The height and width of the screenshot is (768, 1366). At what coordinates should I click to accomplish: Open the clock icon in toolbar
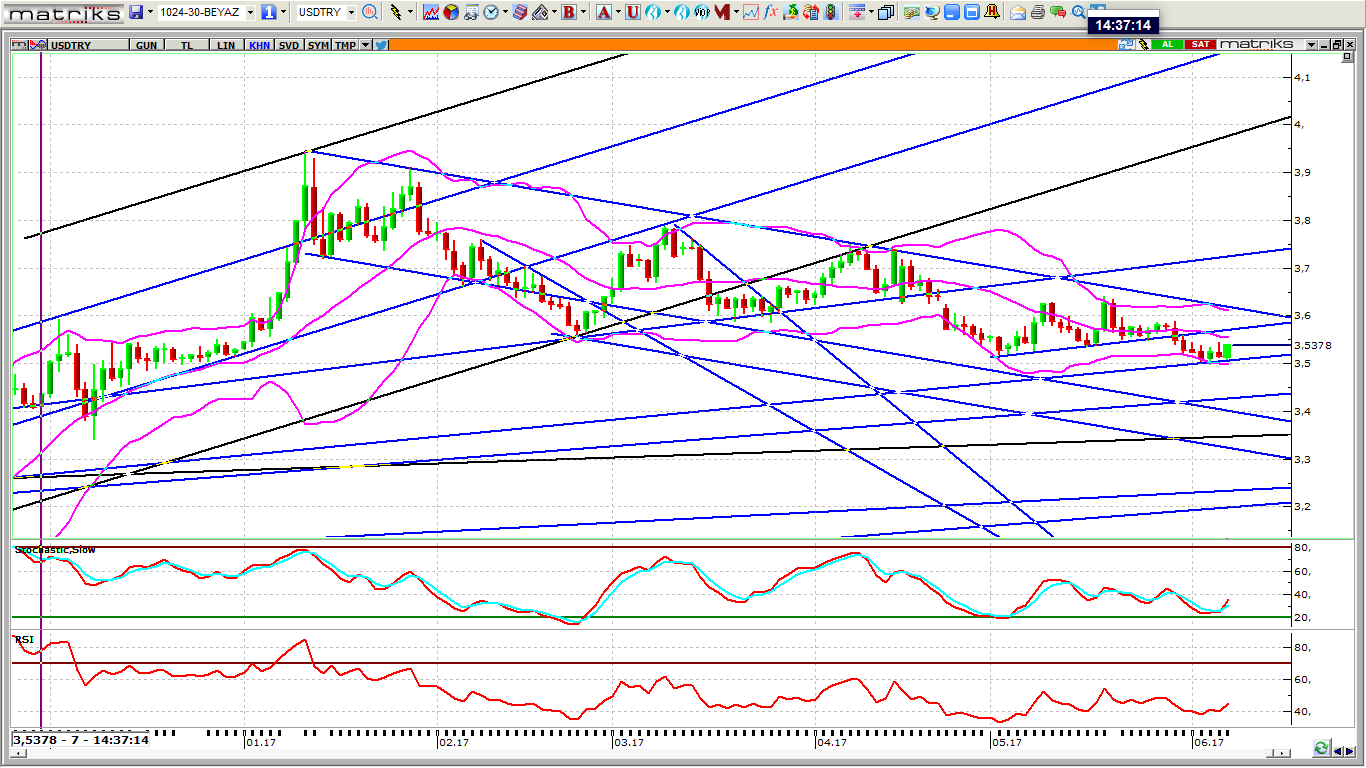click(x=491, y=12)
